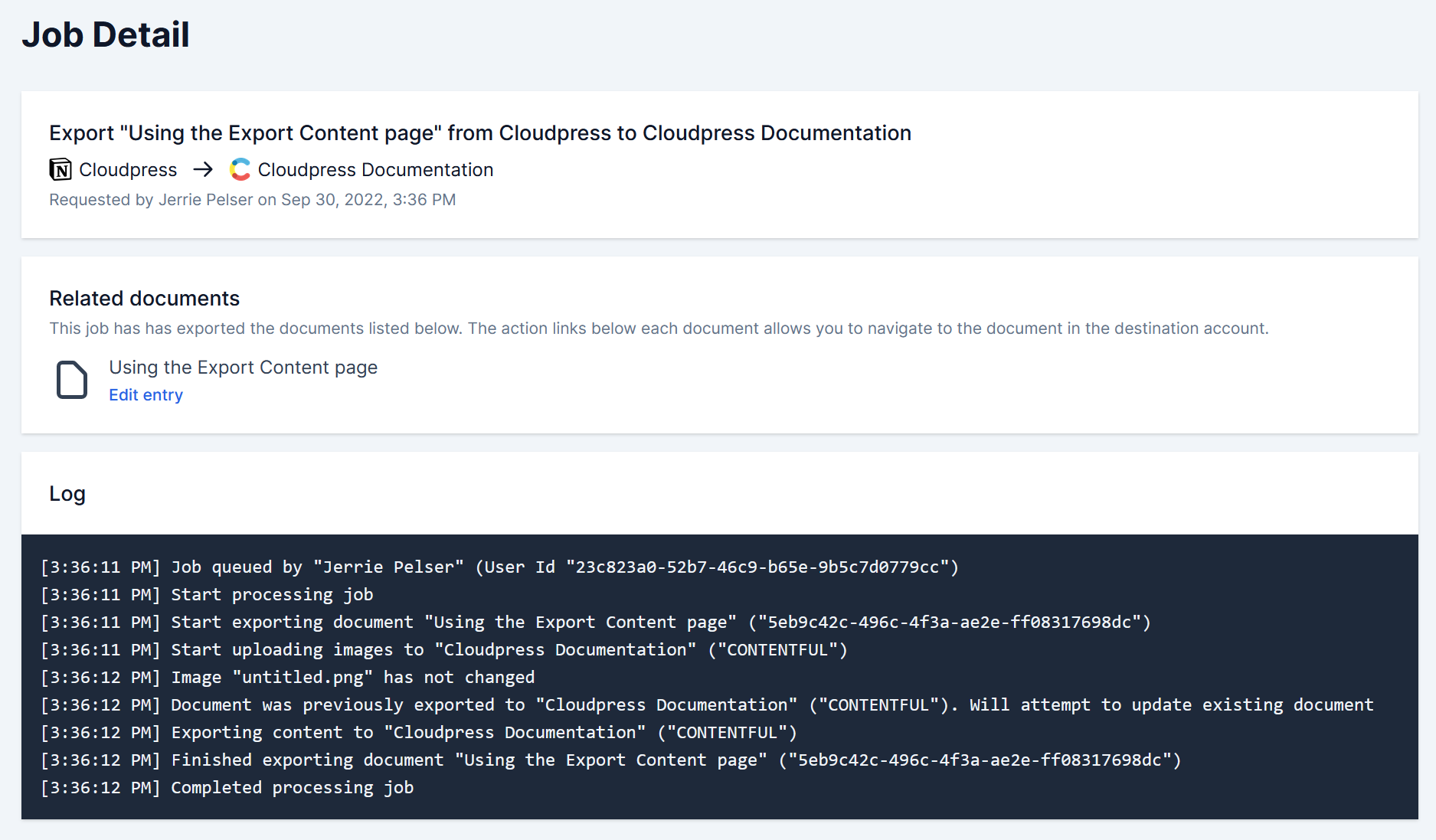The width and height of the screenshot is (1436, 840).
Task: Select the Start uploading images log line
Action: click(x=444, y=650)
